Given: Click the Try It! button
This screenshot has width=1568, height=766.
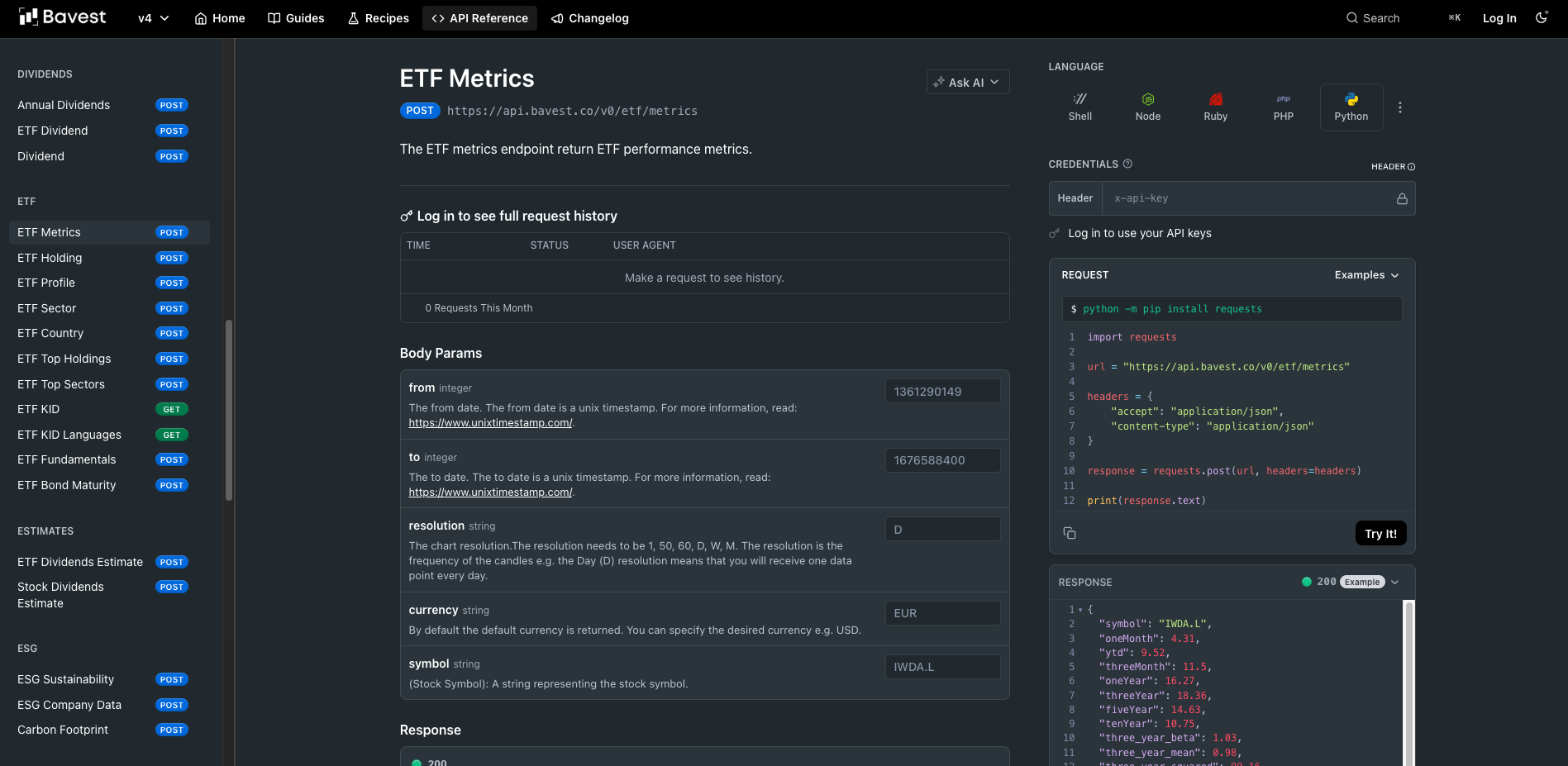Looking at the screenshot, I should [x=1380, y=533].
